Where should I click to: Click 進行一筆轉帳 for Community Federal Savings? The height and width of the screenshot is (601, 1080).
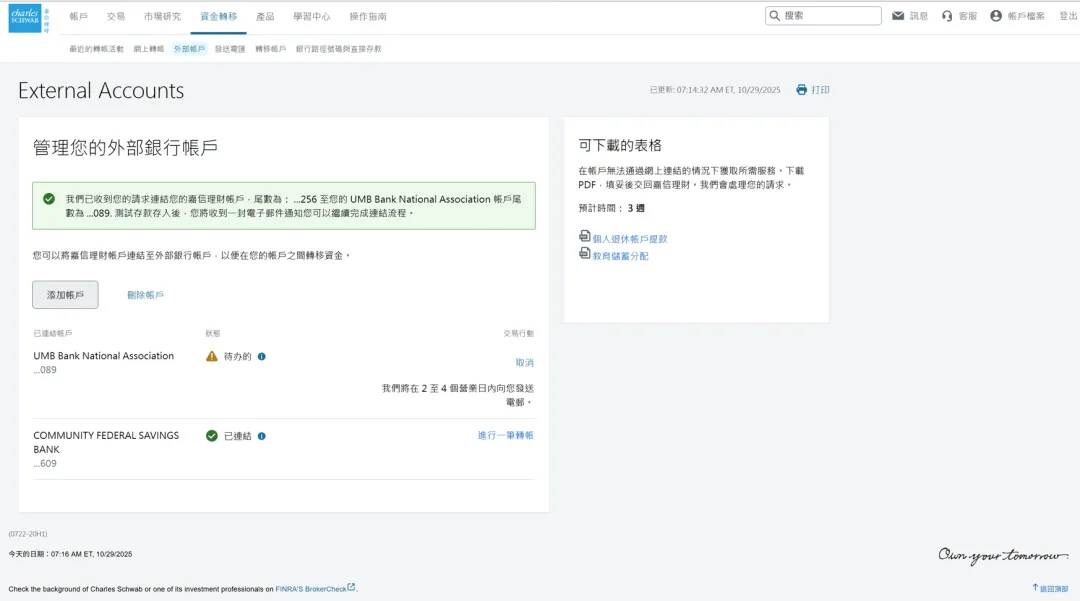pyautogui.click(x=506, y=435)
